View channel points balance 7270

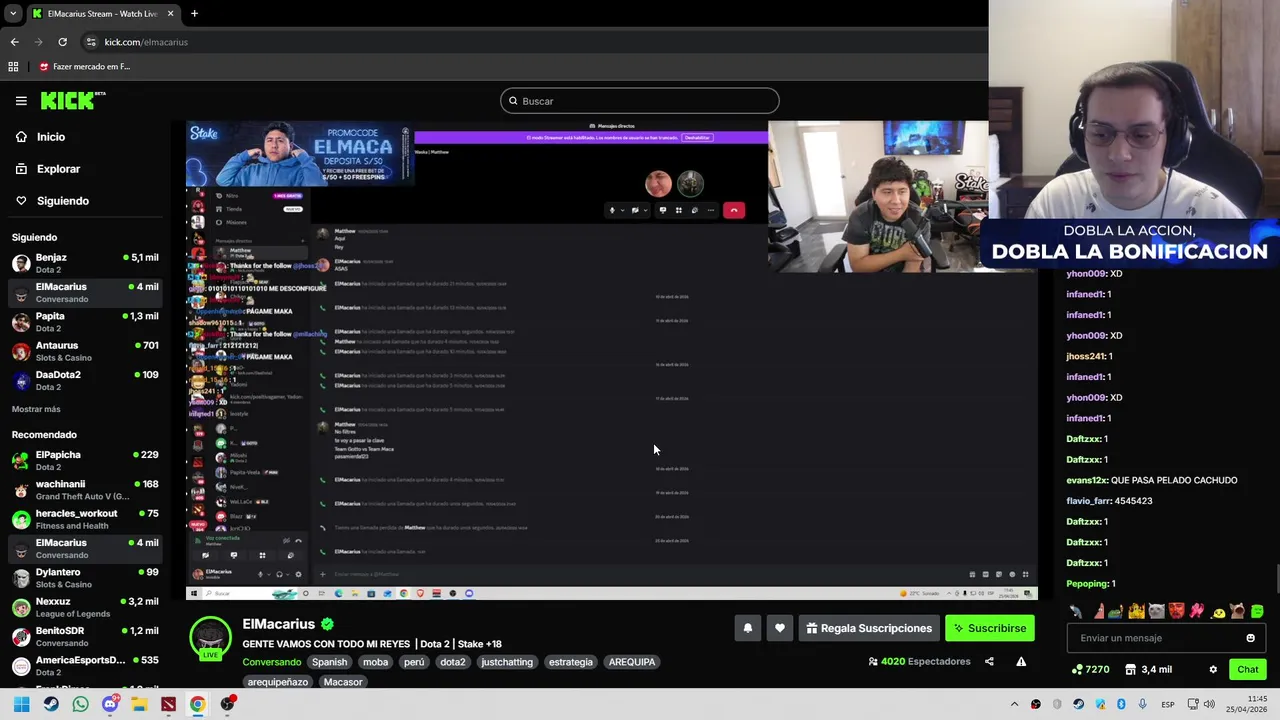pyautogui.click(x=1090, y=669)
